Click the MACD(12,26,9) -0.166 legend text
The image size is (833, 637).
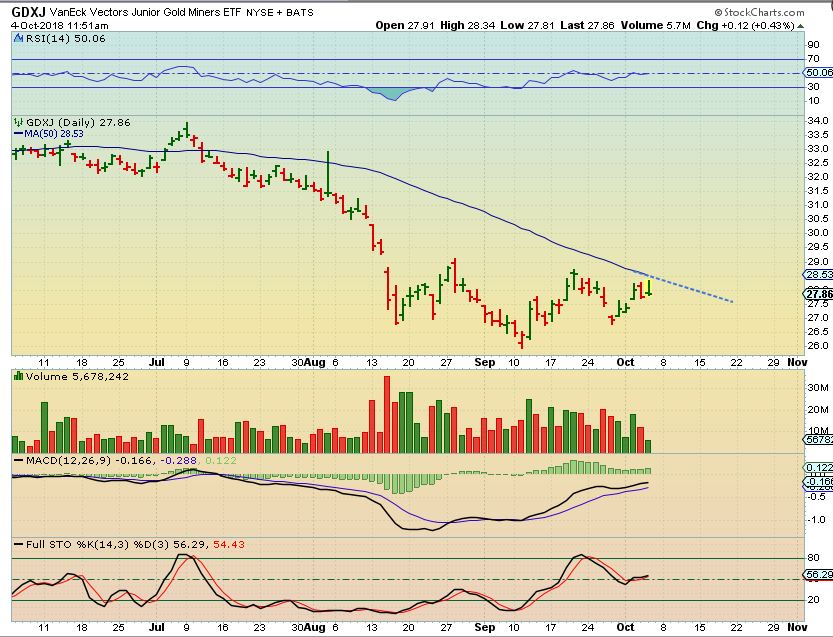[89, 461]
